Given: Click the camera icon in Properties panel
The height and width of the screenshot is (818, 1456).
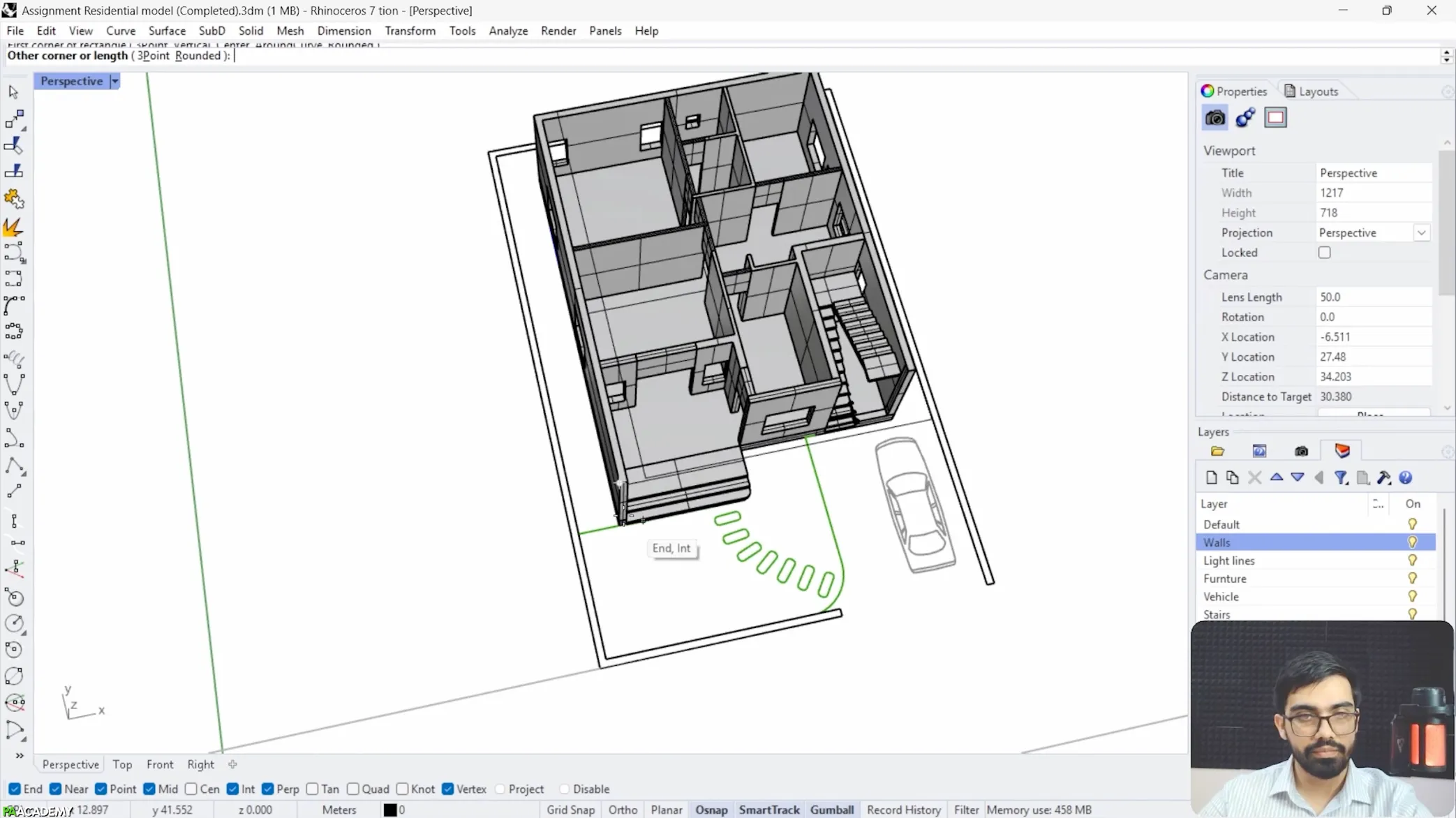Looking at the screenshot, I should tap(1214, 117).
